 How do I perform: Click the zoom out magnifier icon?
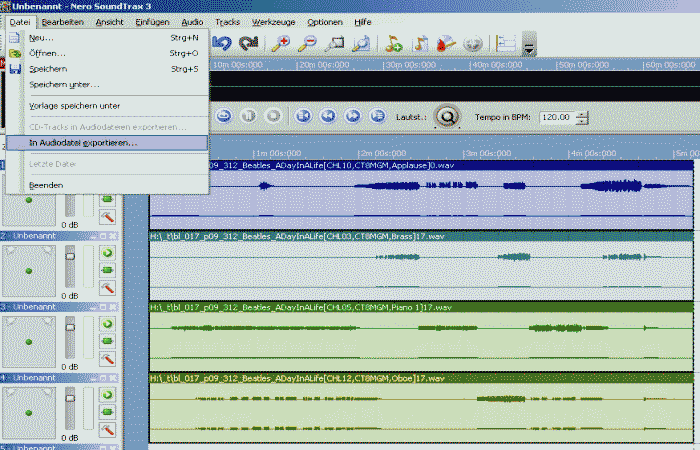[309, 43]
